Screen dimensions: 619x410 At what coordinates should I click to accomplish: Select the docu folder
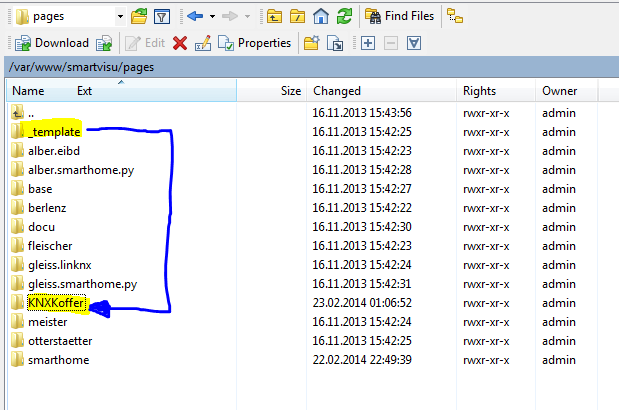41,227
